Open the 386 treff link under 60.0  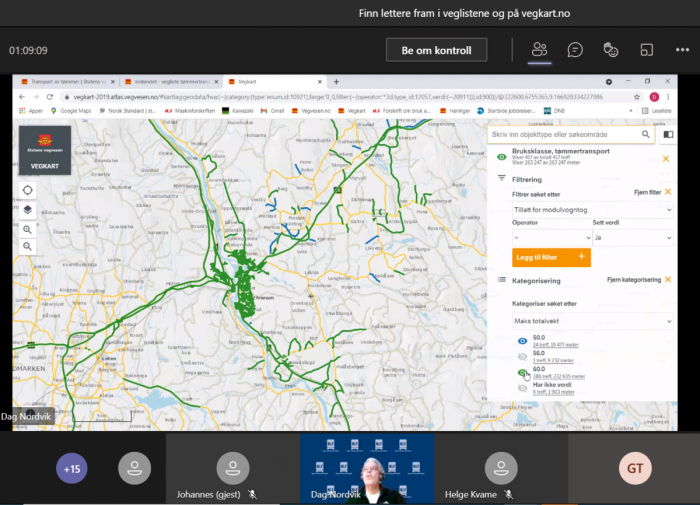(x=558, y=376)
